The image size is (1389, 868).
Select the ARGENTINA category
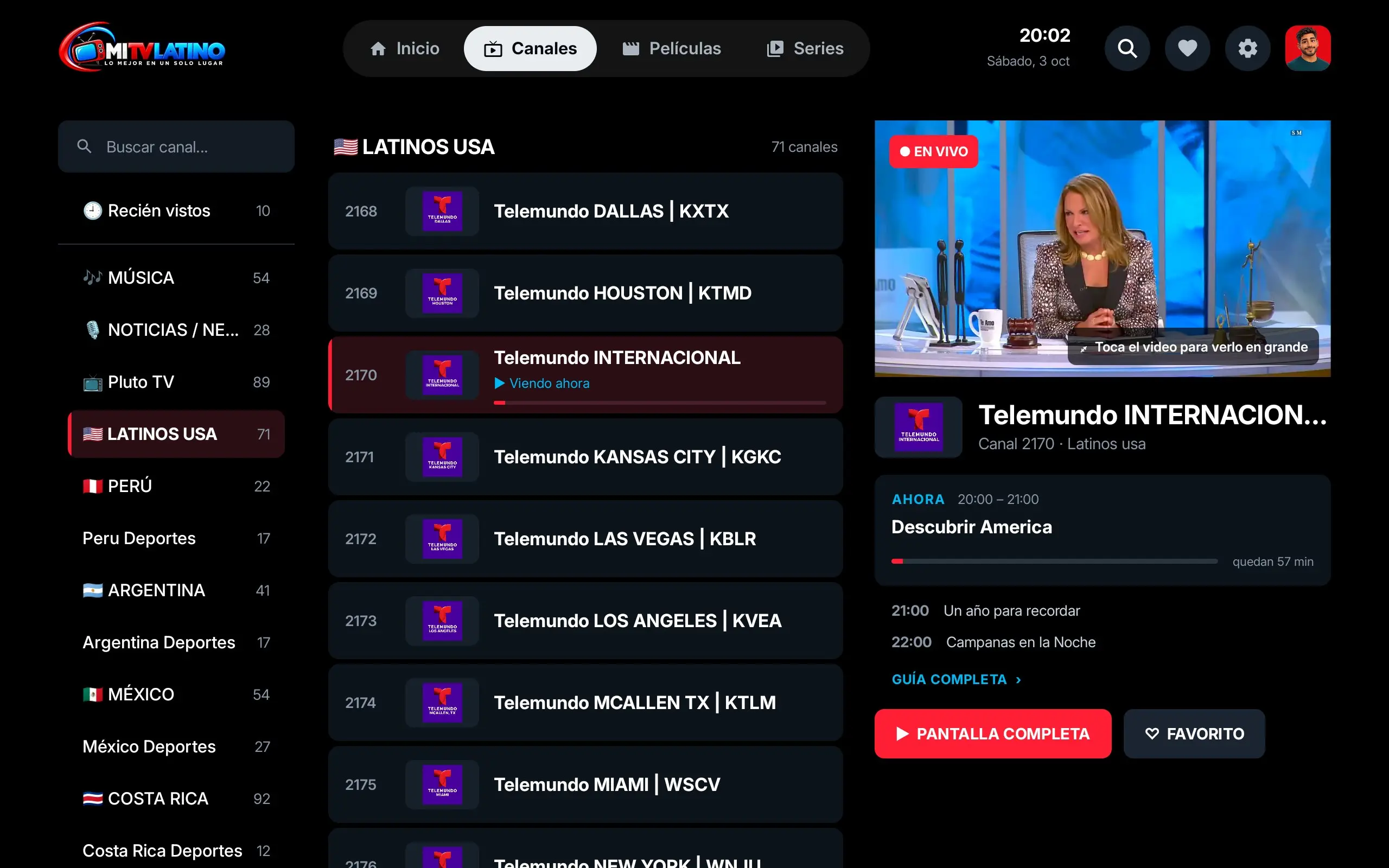176,590
